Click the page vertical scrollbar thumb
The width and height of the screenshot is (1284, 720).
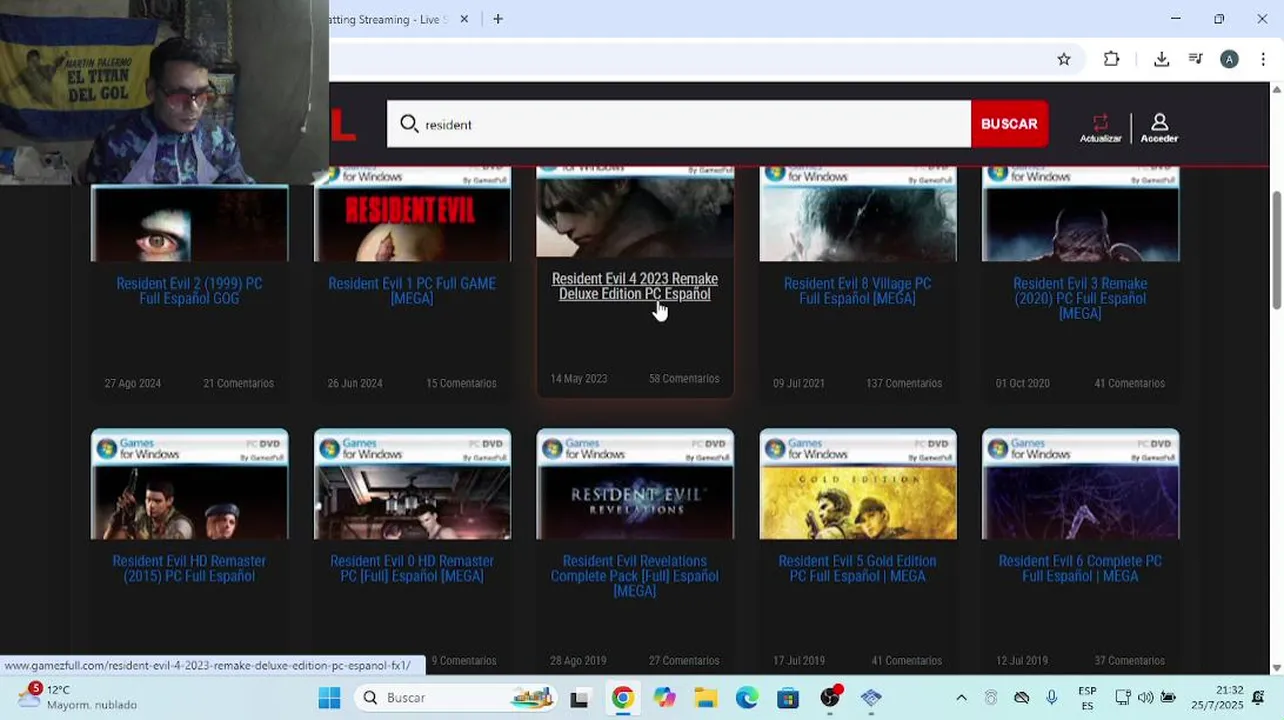[x=1276, y=248]
